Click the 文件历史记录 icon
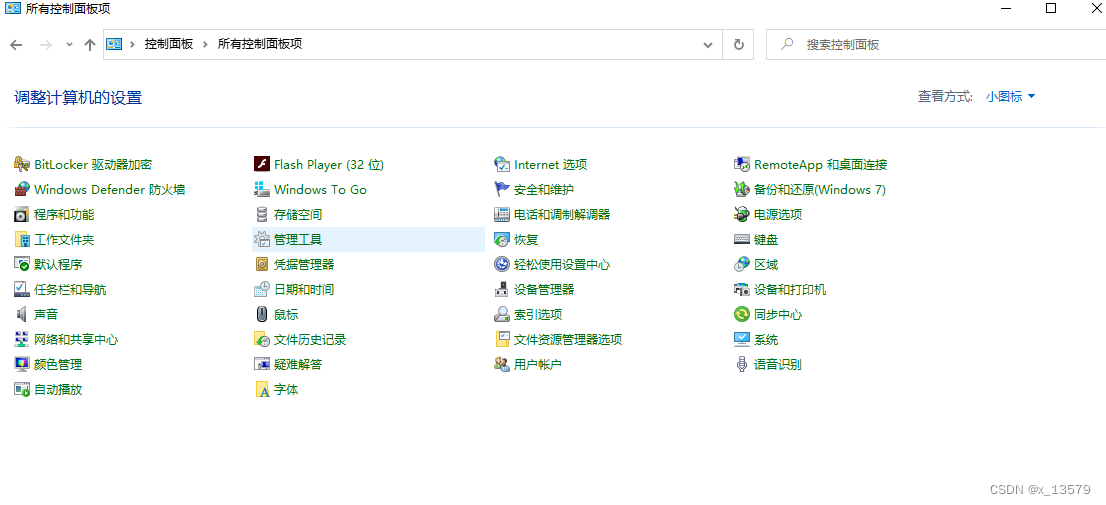 point(262,339)
